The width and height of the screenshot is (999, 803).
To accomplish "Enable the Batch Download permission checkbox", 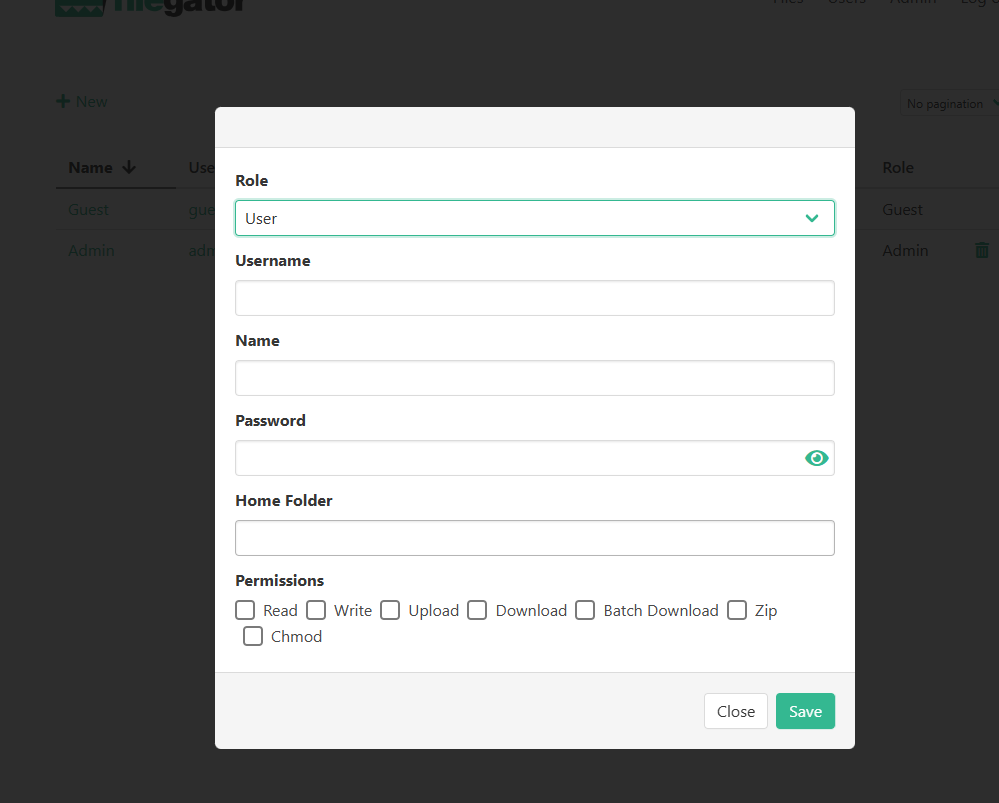I will 585,610.
